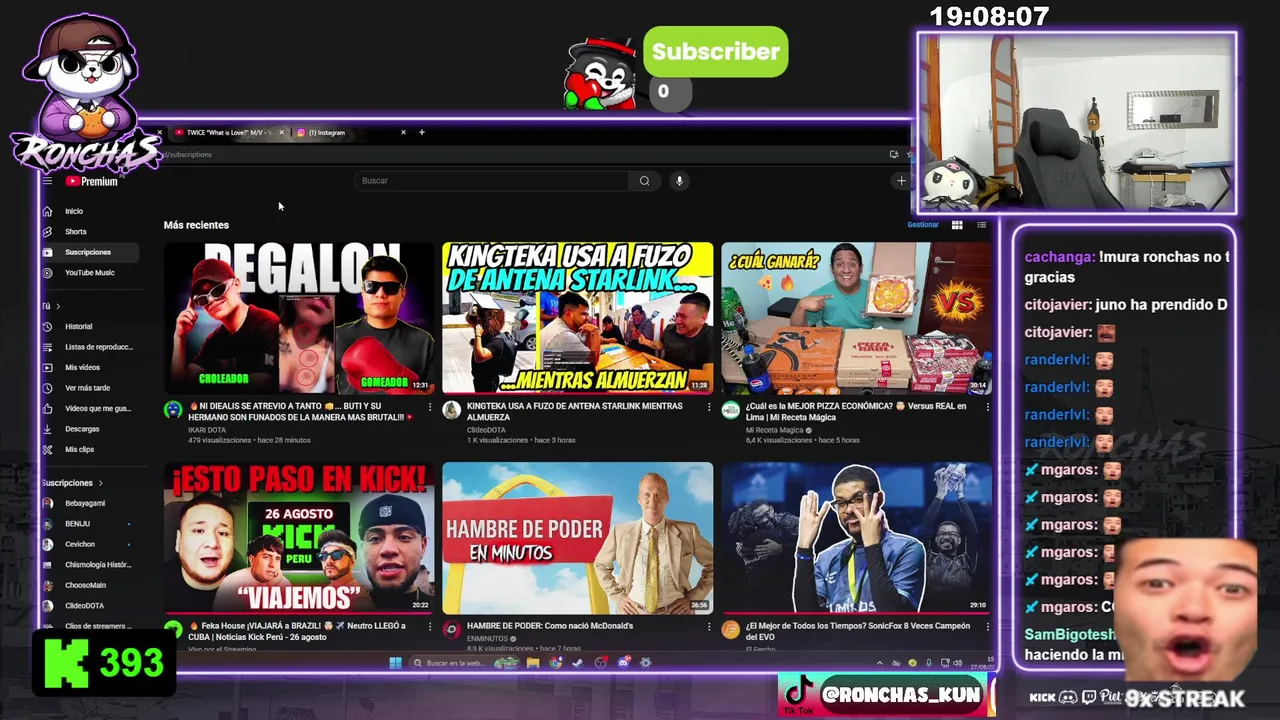Click ClideoDOTA avatar beside the KINGTEKA video
This screenshot has width=1280, height=720.
click(451, 410)
